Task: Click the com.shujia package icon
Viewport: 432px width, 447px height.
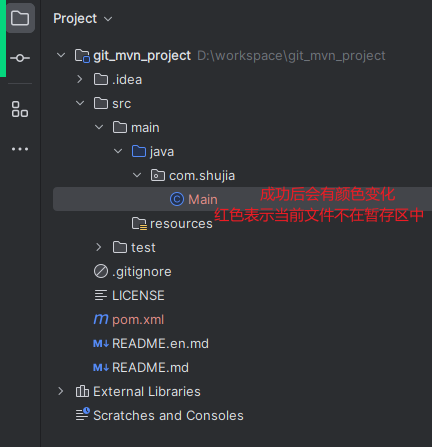Action: click(158, 175)
